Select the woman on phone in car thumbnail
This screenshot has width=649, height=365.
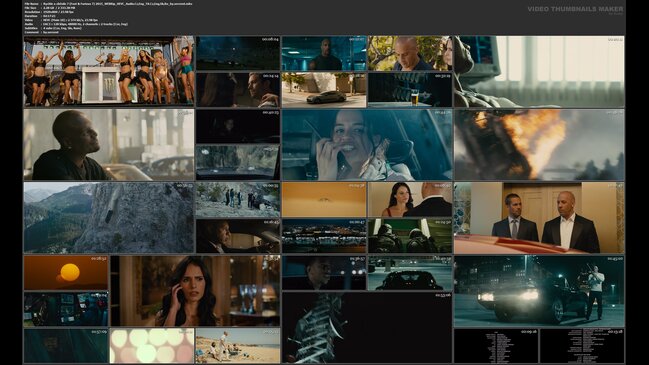[x=367, y=145]
